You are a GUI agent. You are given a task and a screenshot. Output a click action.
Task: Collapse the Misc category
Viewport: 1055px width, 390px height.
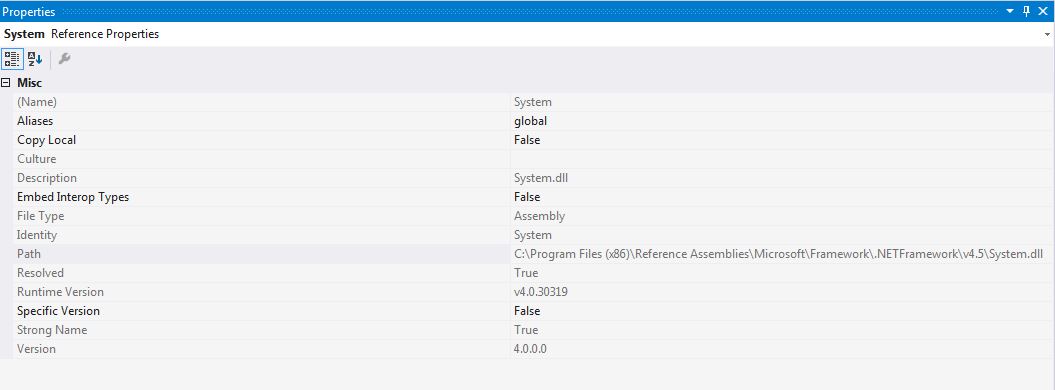[6, 83]
